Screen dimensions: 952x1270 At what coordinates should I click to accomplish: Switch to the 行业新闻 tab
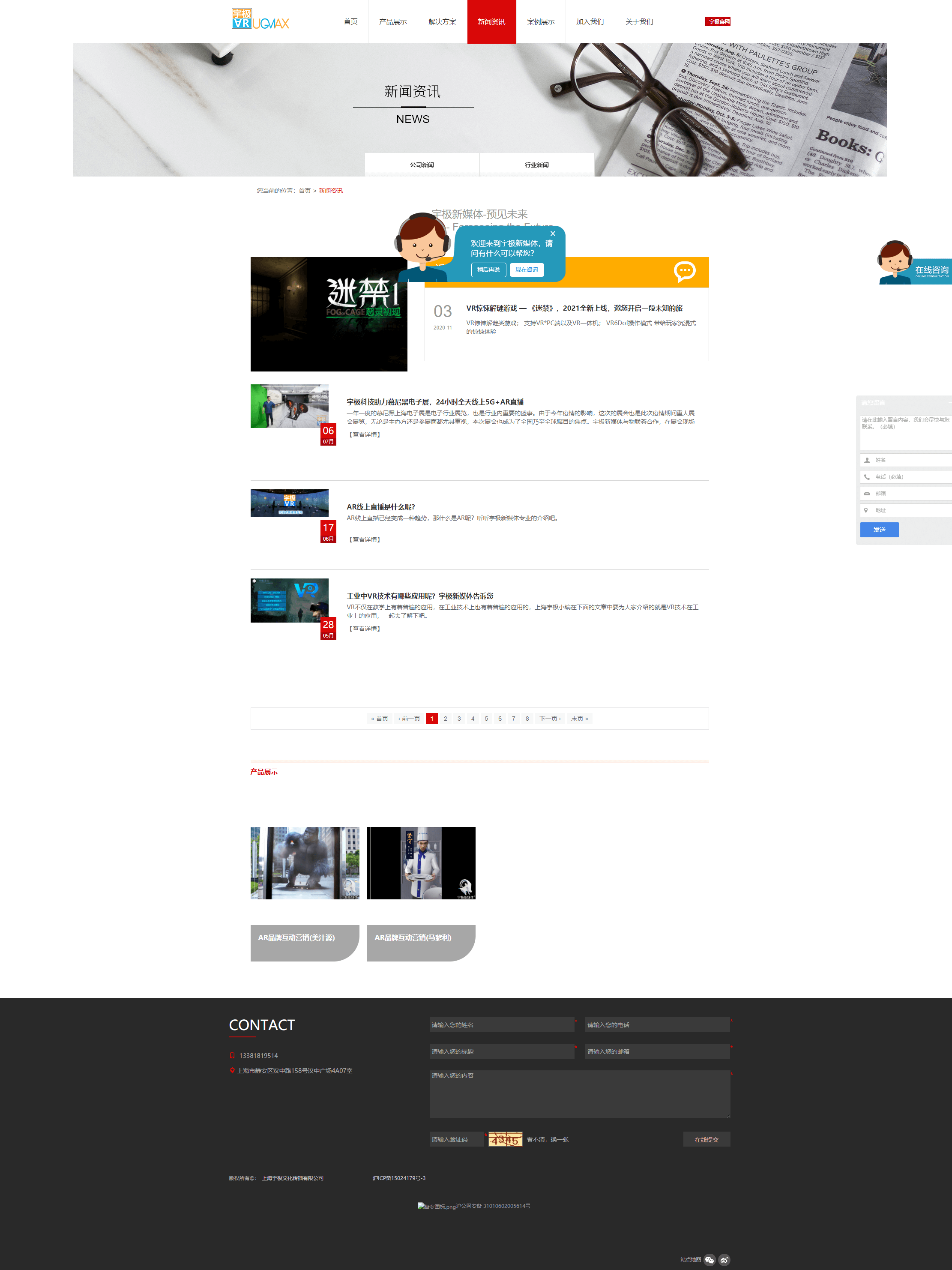pyautogui.click(x=537, y=165)
